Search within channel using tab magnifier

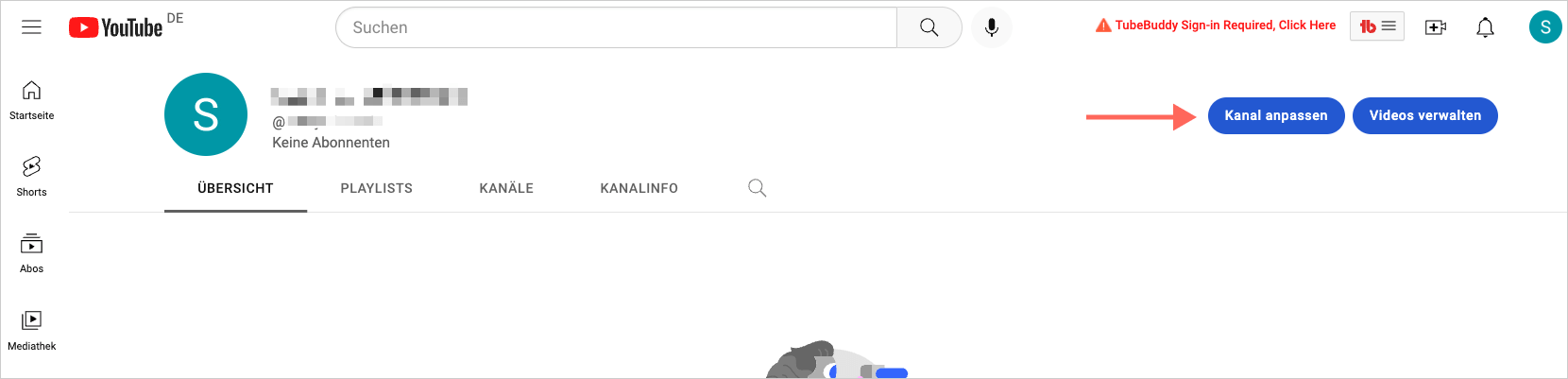pyautogui.click(x=757, y=188)
